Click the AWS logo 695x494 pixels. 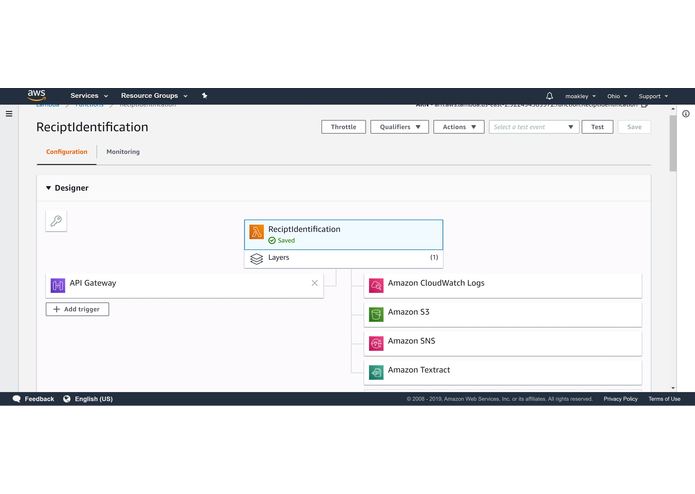tap(36, 95)
